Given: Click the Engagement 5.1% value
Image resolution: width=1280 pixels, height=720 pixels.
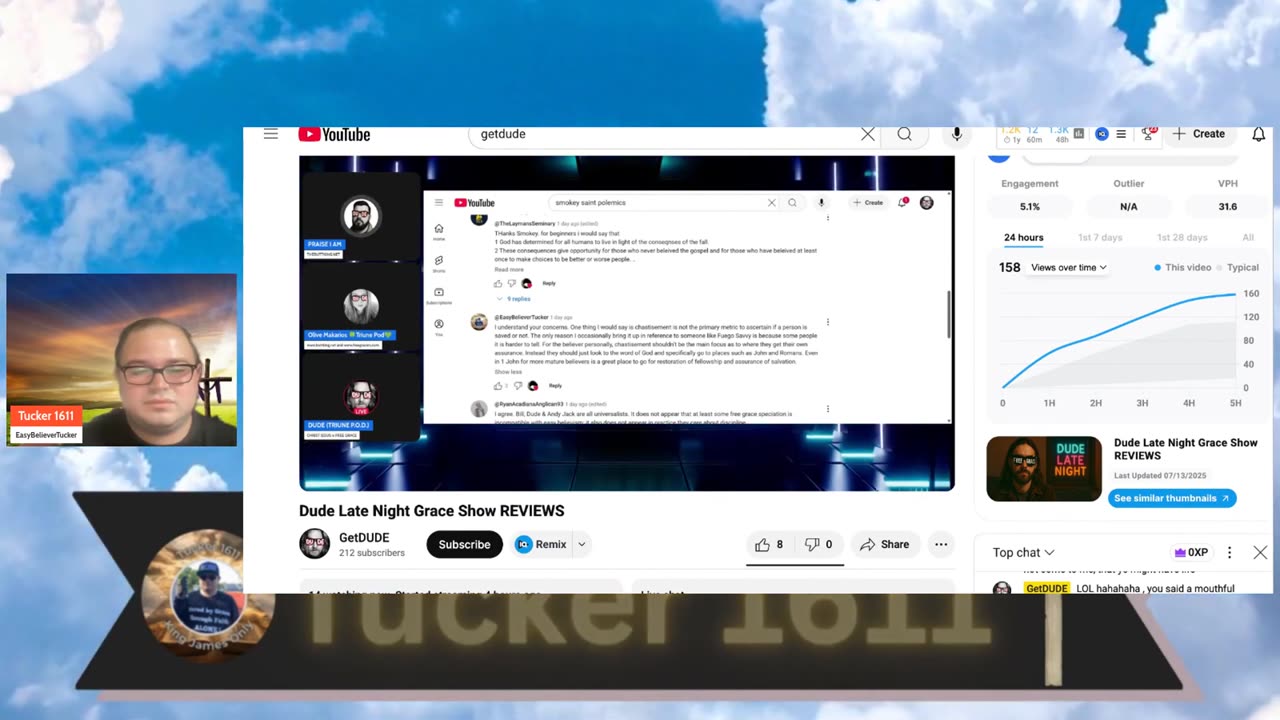Looking at the screenshot, I should 1030,206.
